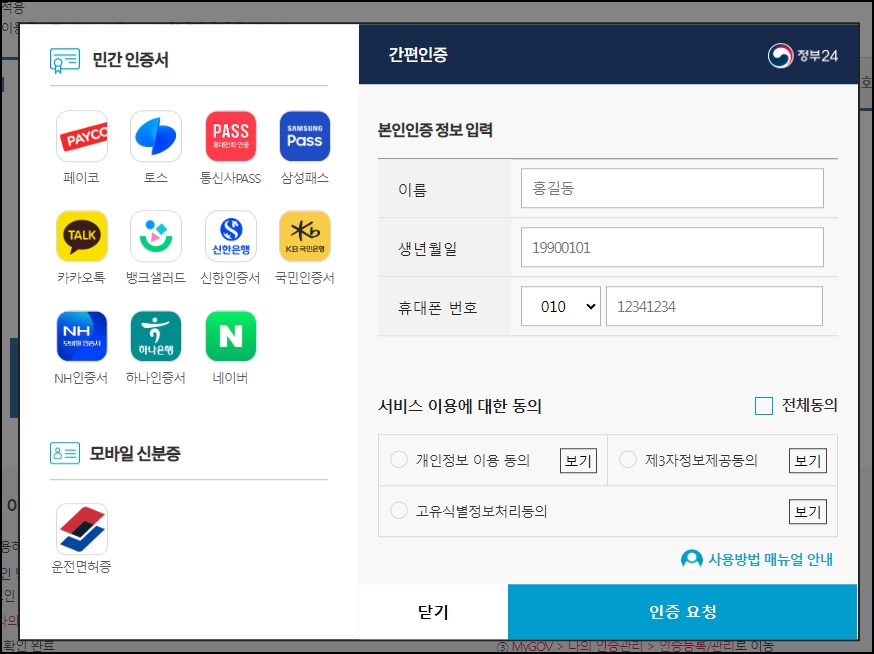Choose the Banksalad (뱅크샐러드) icon
874x654 pixels.
pos(156,236)
